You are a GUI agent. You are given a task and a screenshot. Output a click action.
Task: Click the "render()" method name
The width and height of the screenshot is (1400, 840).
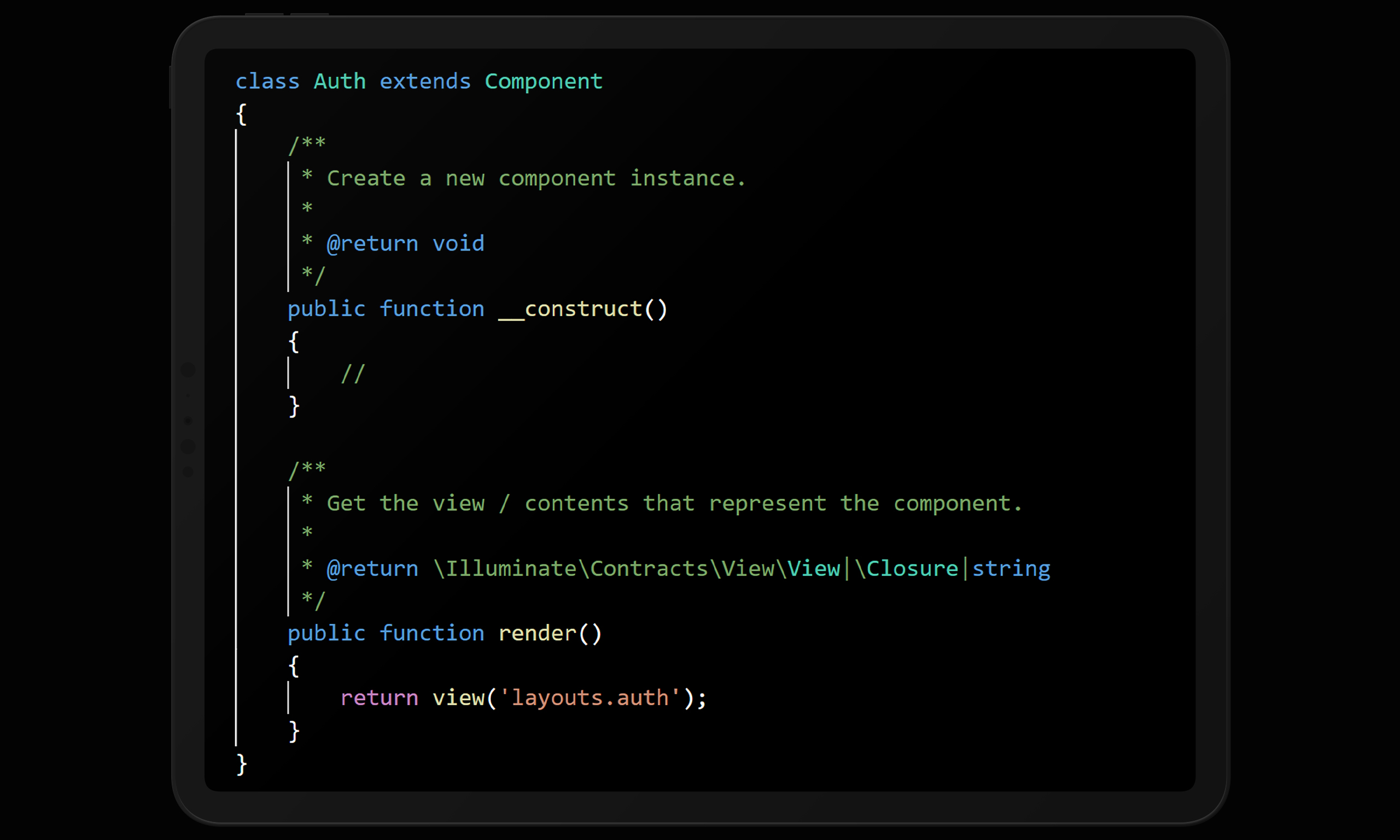550,633
